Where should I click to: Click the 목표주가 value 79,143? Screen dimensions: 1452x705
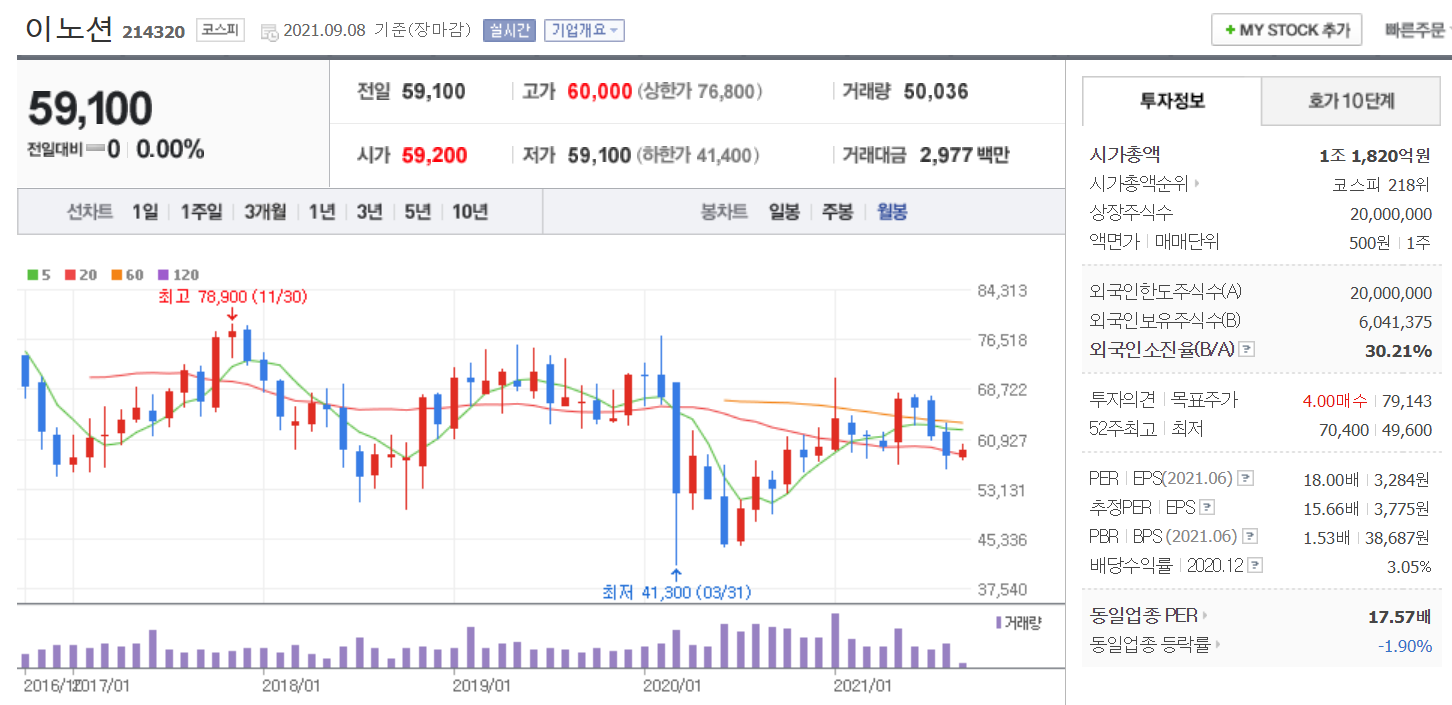1407,401
